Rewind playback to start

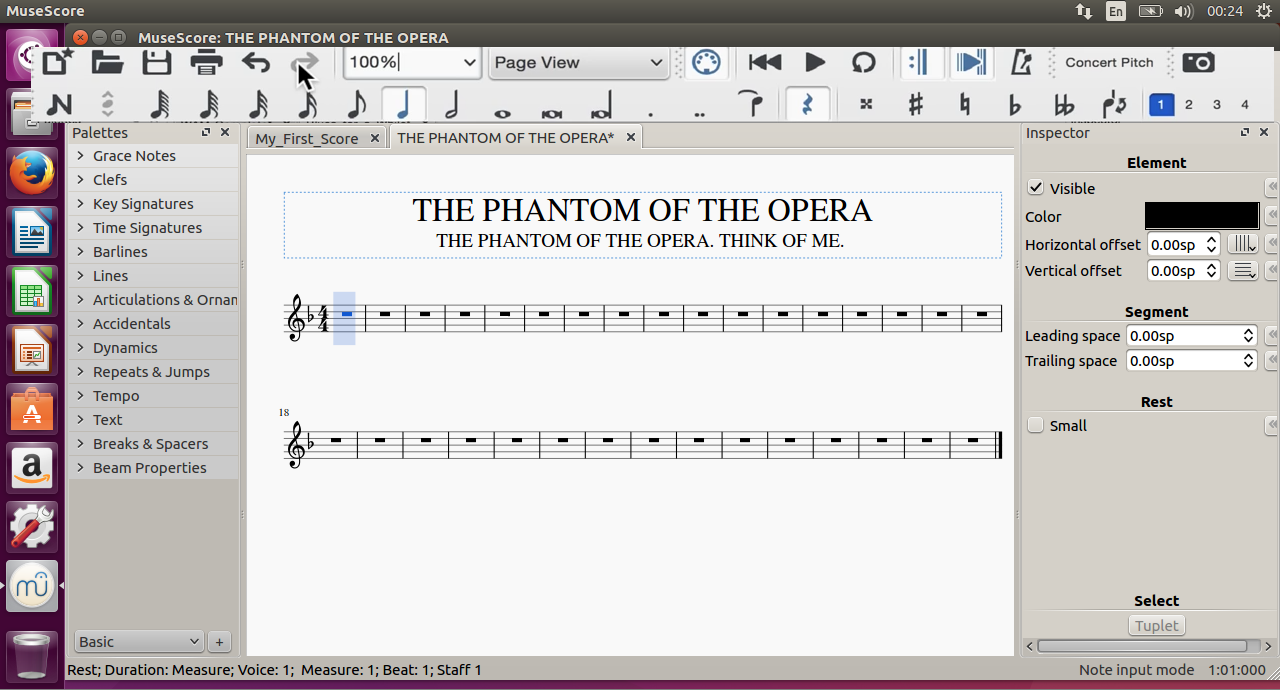[765, 62]
